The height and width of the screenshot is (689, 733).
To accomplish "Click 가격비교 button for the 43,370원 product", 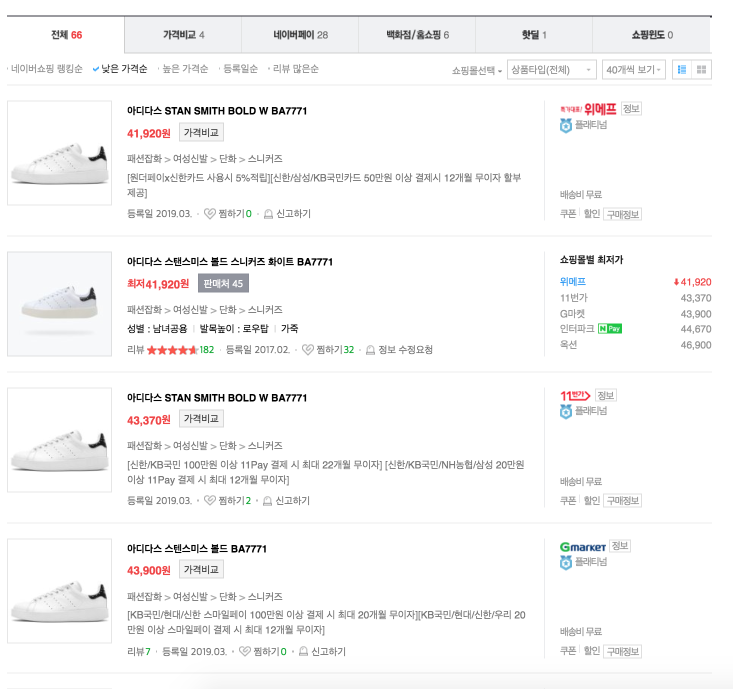I will click(x=201, y=418).
